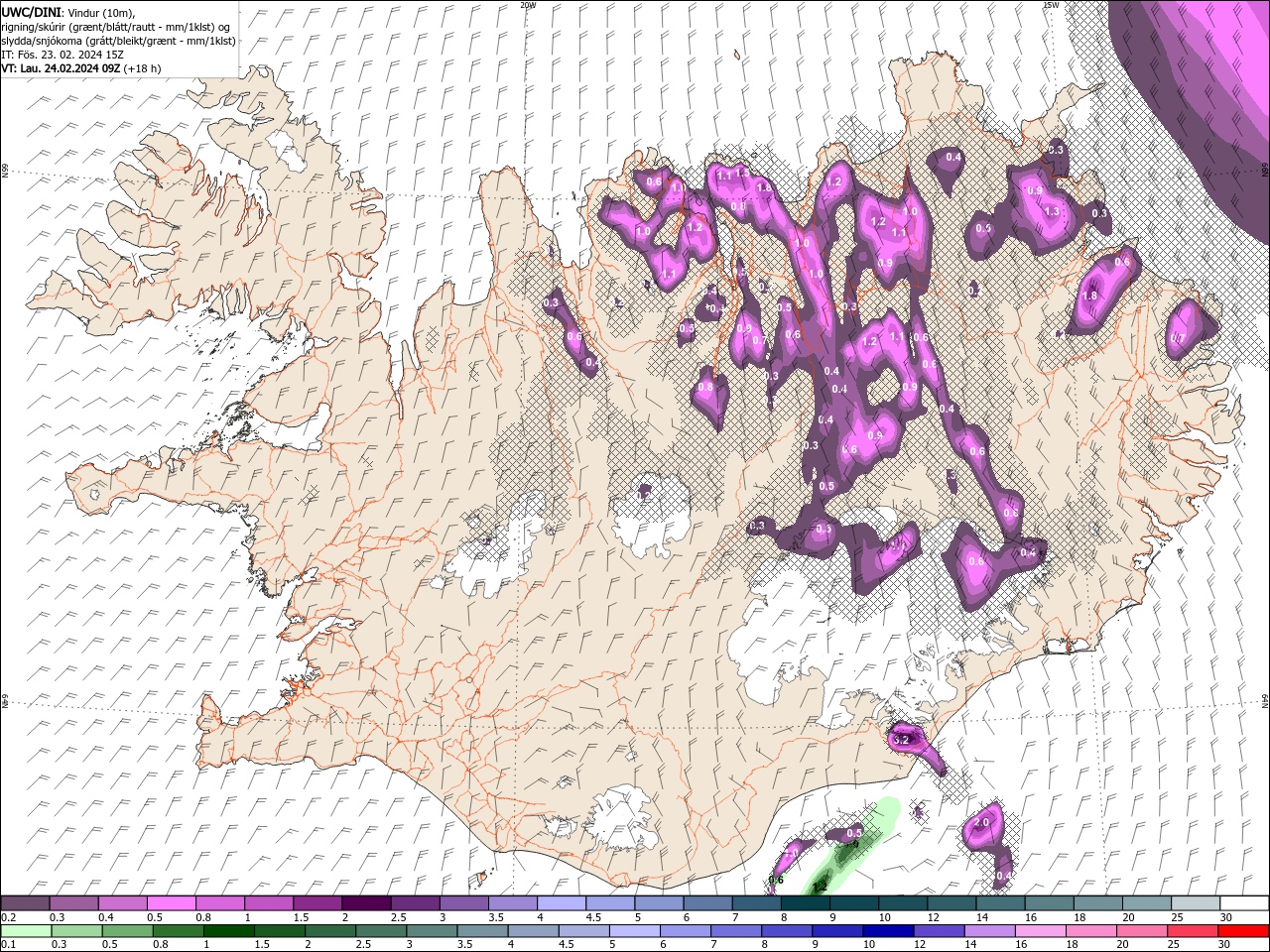Click the '30' label on the upper legend scale
The image size is (1270, 952).
(1226, 917)
